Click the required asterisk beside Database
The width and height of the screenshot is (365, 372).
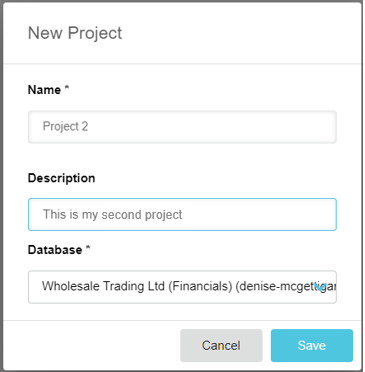pos(88,247)
